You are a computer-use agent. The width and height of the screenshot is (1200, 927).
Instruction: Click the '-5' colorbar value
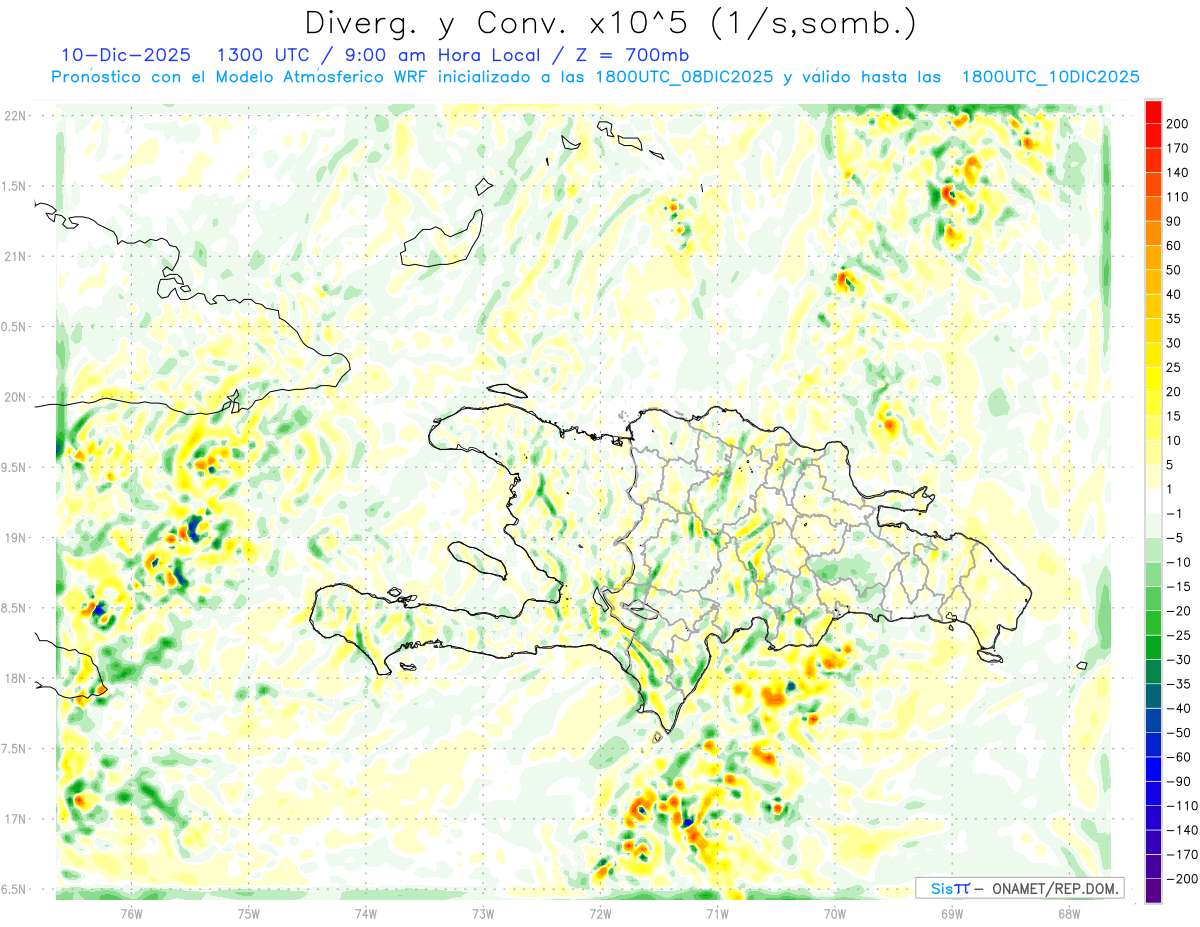pos(1175,538)
